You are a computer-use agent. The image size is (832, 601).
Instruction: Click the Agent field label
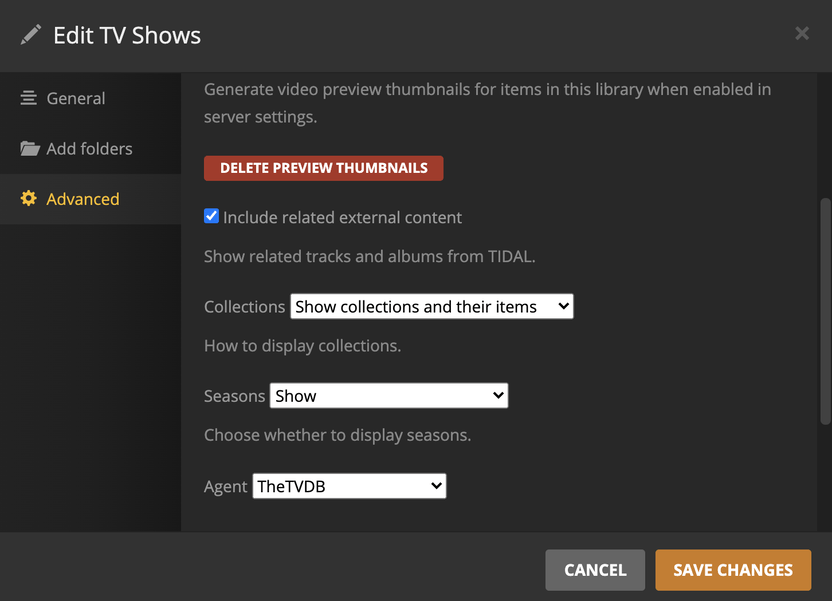click(225, 486)
